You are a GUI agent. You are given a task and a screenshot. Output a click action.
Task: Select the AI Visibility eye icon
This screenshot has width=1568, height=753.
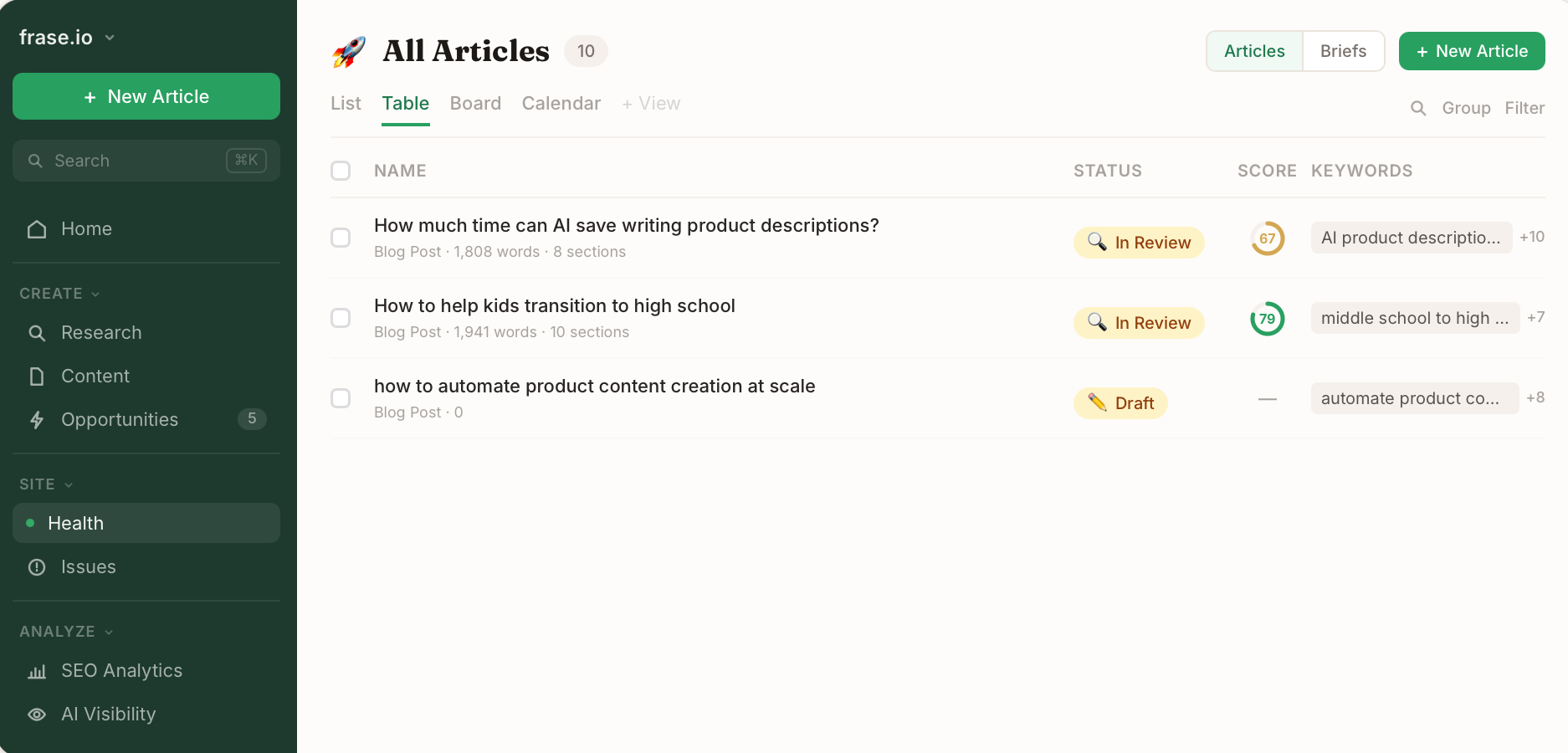pyautogui.click(x=37, y=715)
